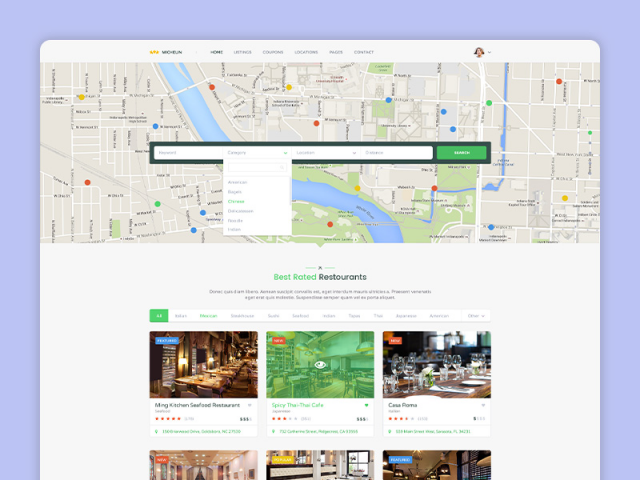640x480 pixels.
Task: Click the fork icon above Best Rated Restaurants
Action: coord(320,268)
